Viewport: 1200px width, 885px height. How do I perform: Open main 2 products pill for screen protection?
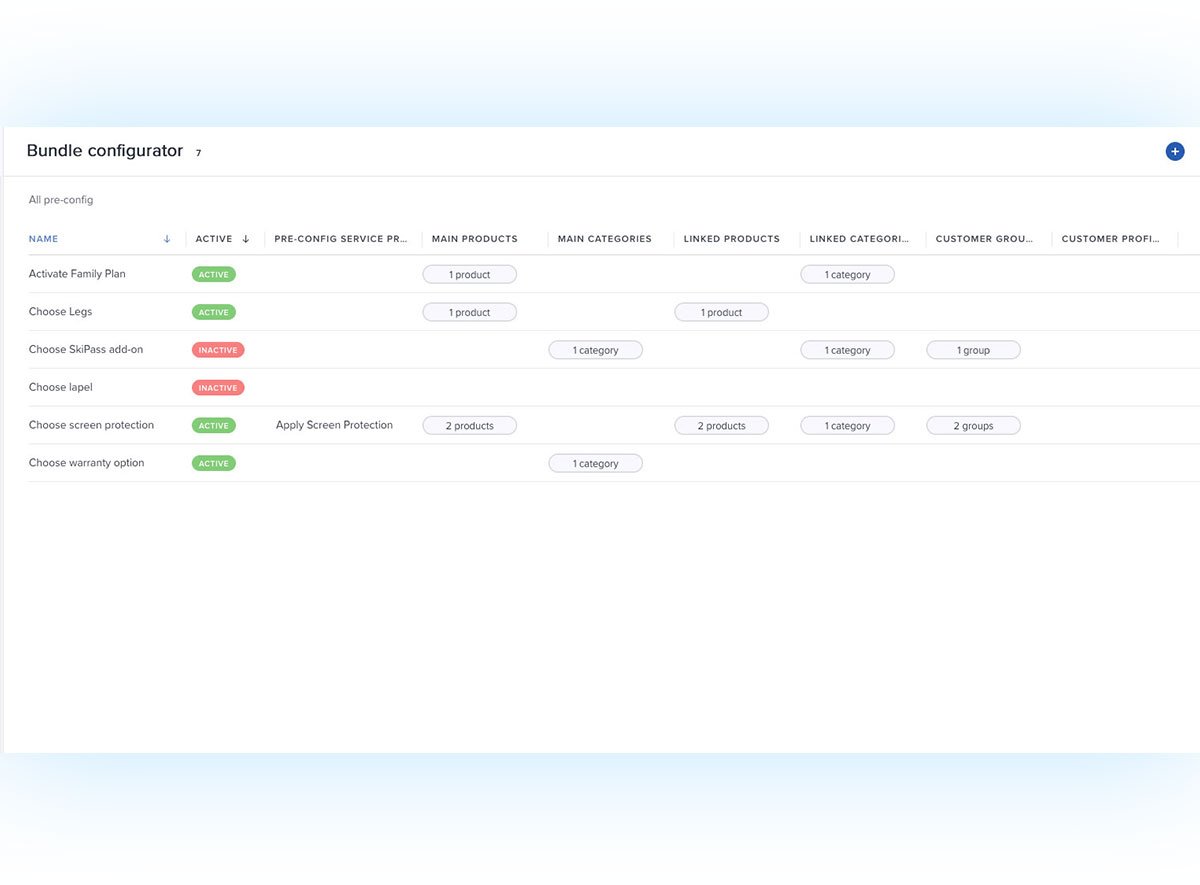pos(470,426)
